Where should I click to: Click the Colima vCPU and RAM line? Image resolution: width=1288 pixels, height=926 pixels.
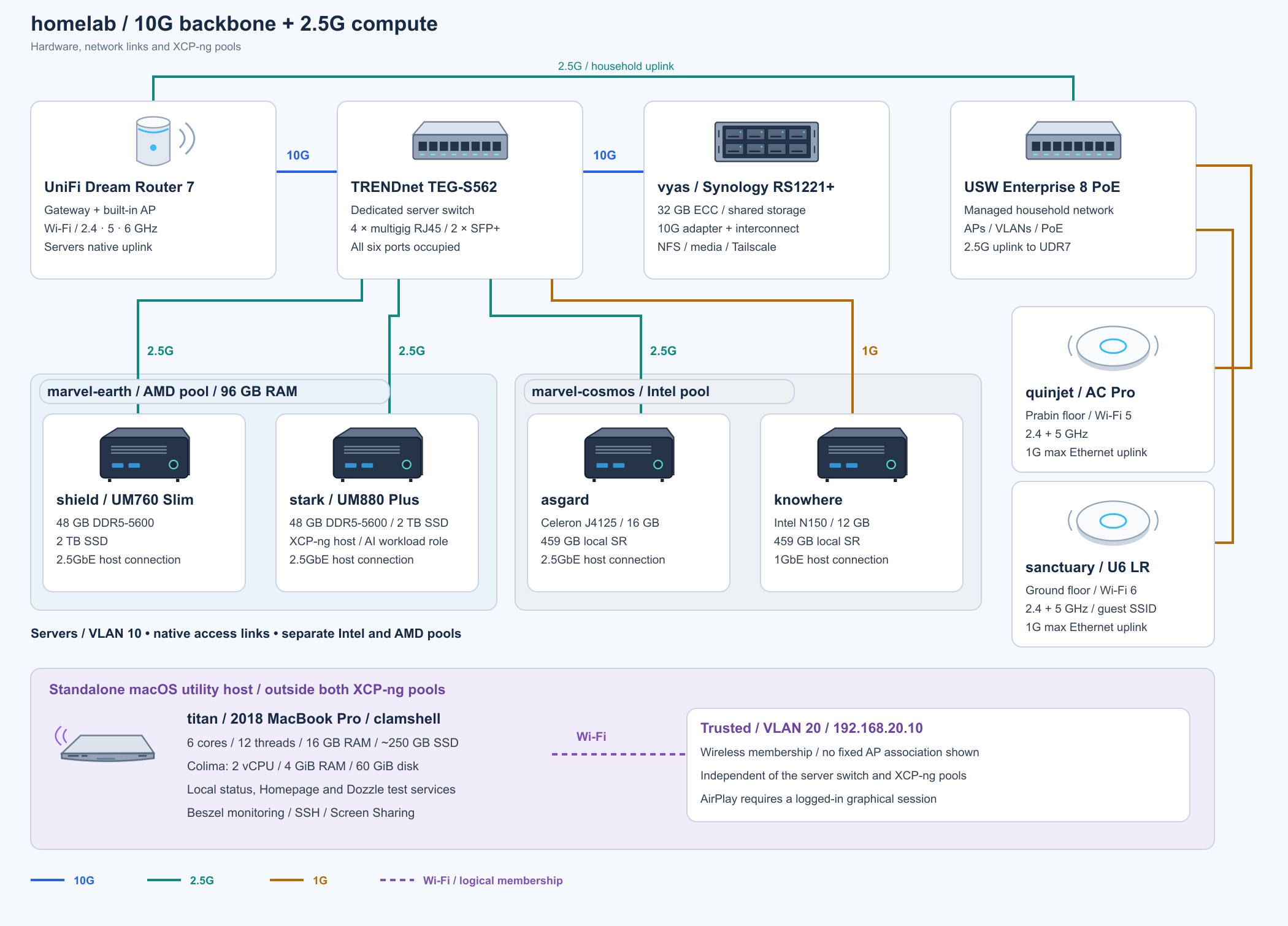[x=303, y=766]
